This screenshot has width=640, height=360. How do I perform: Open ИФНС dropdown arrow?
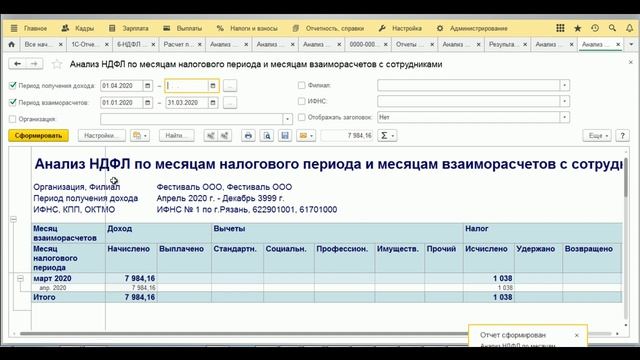[x=564, y=101]
